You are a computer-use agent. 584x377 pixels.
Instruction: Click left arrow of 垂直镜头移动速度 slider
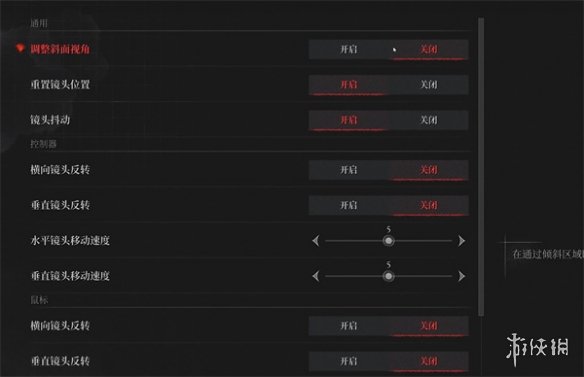pyautogui.click(x=316, y=276)
